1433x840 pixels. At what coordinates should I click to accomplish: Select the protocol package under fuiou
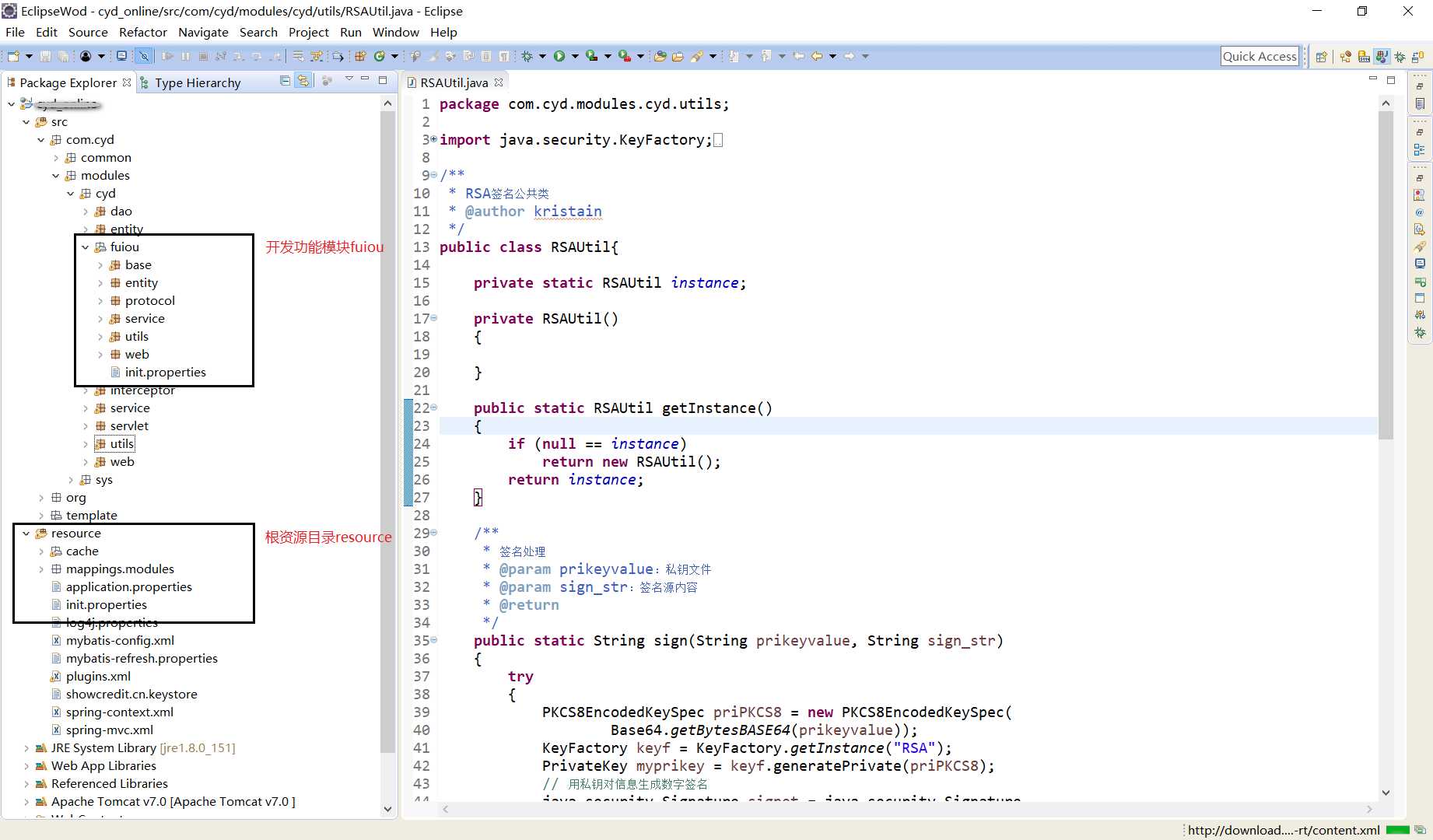click(x=149, y=300)
